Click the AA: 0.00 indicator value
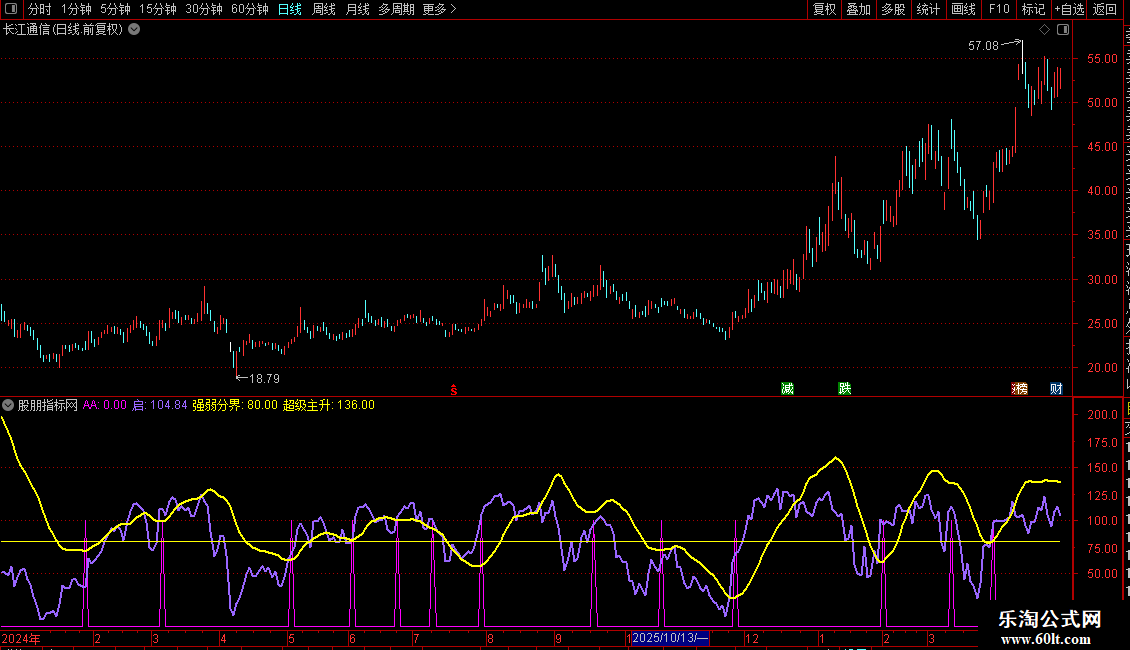Image resolution: width=1130 pixels, height=650 pixels. tap(104, 405)
